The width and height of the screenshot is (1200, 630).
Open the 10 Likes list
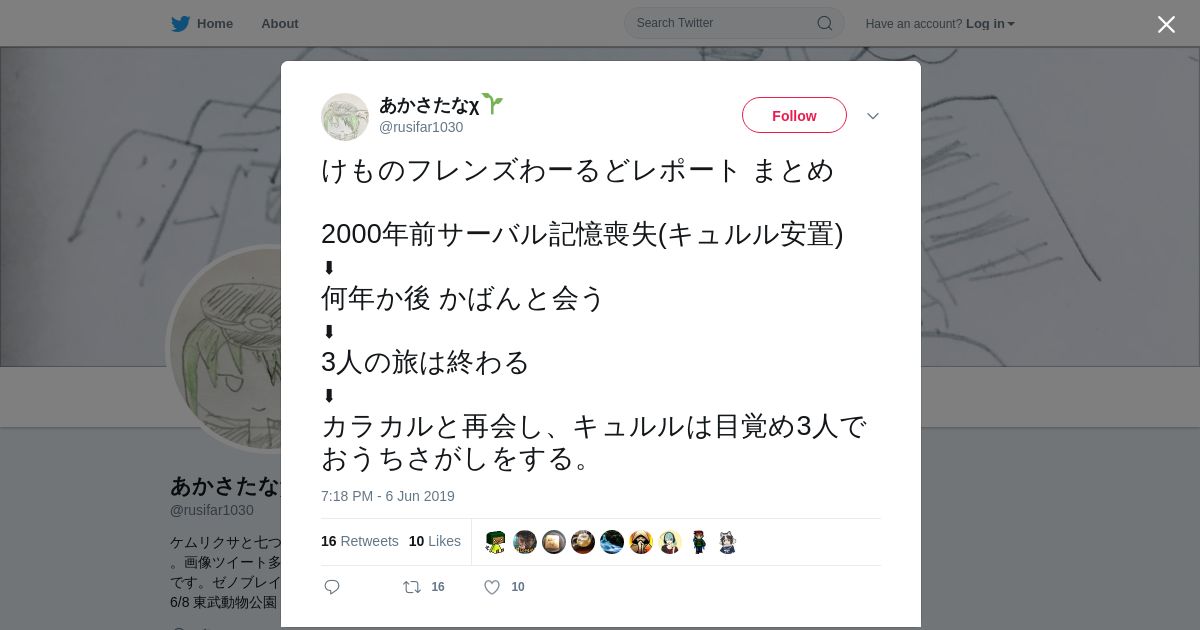(434, 541)
